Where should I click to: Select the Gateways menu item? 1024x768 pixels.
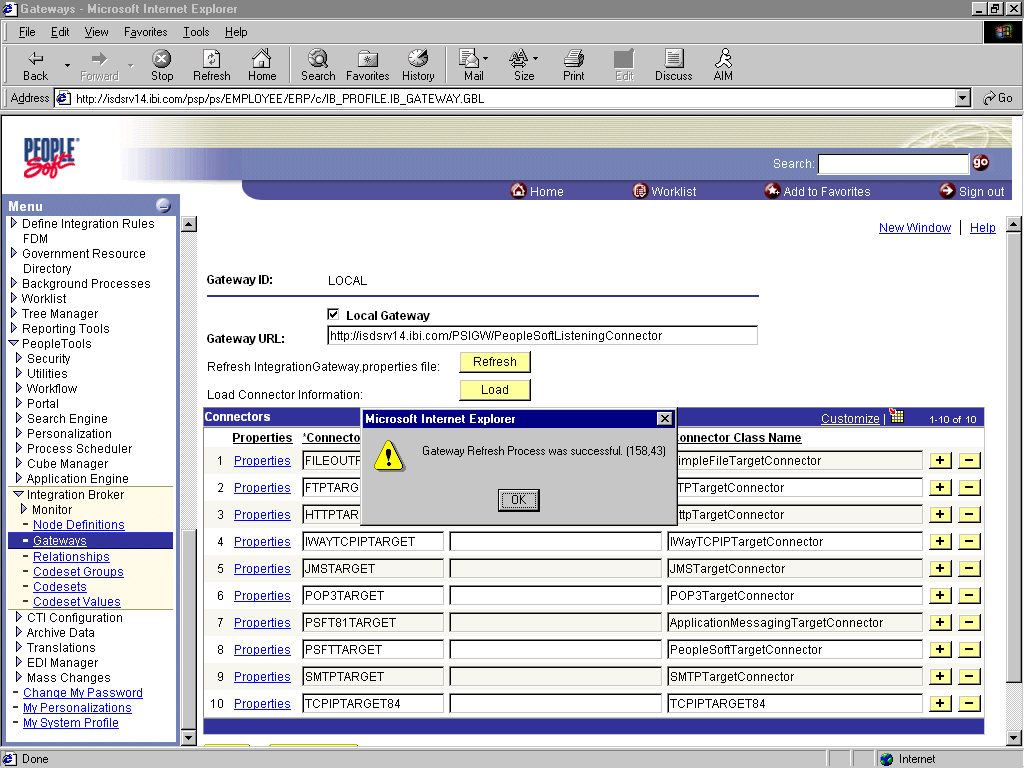59,541
